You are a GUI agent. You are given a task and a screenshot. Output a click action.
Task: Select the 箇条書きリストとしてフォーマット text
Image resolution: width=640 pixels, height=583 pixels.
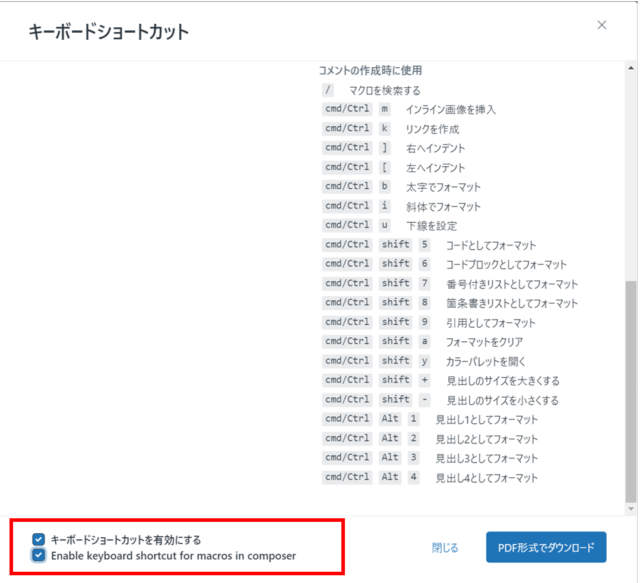coord(512,303)
